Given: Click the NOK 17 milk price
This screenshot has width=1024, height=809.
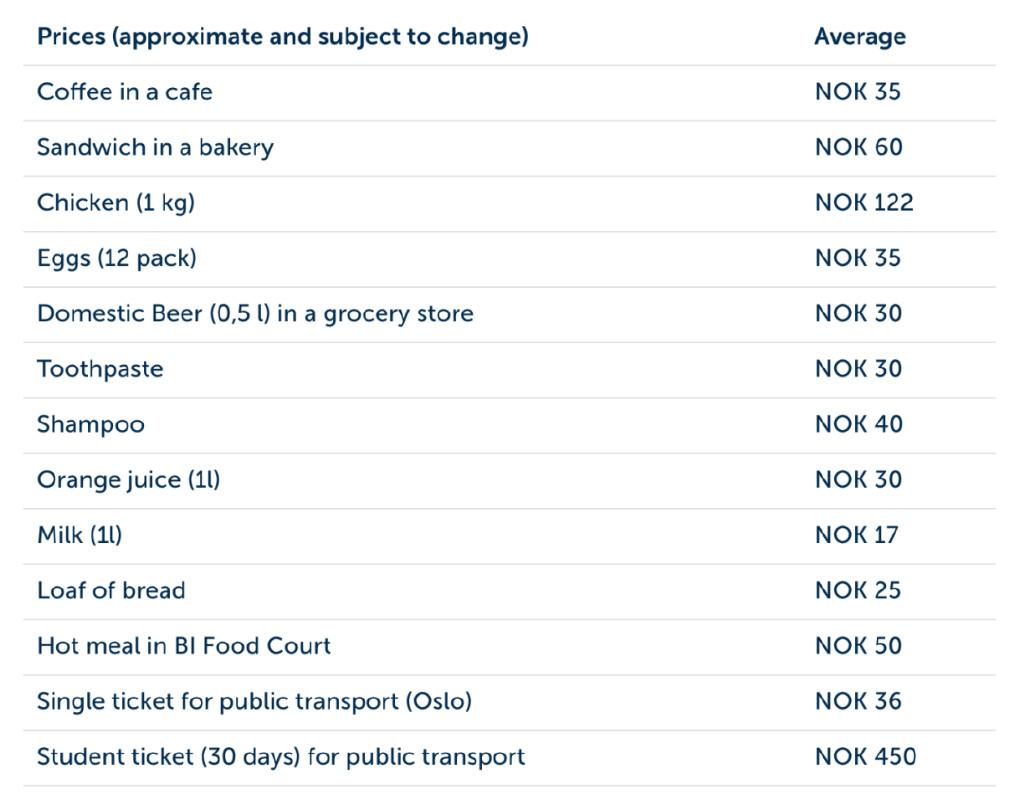Looking at the screenshot, I should tap(856, 535).
